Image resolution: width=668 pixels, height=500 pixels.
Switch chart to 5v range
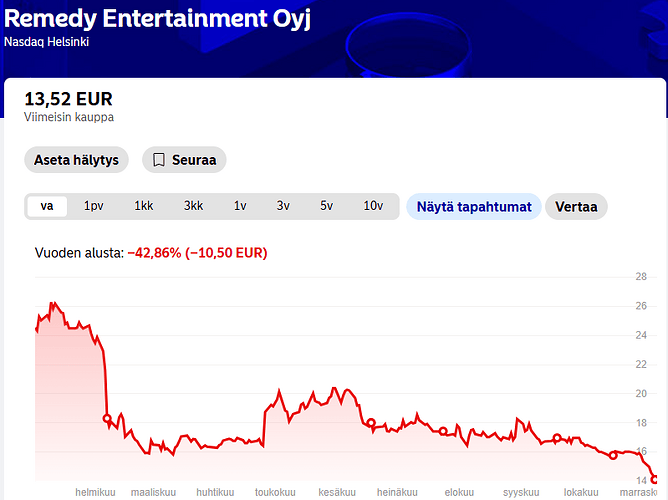[326, 206]
